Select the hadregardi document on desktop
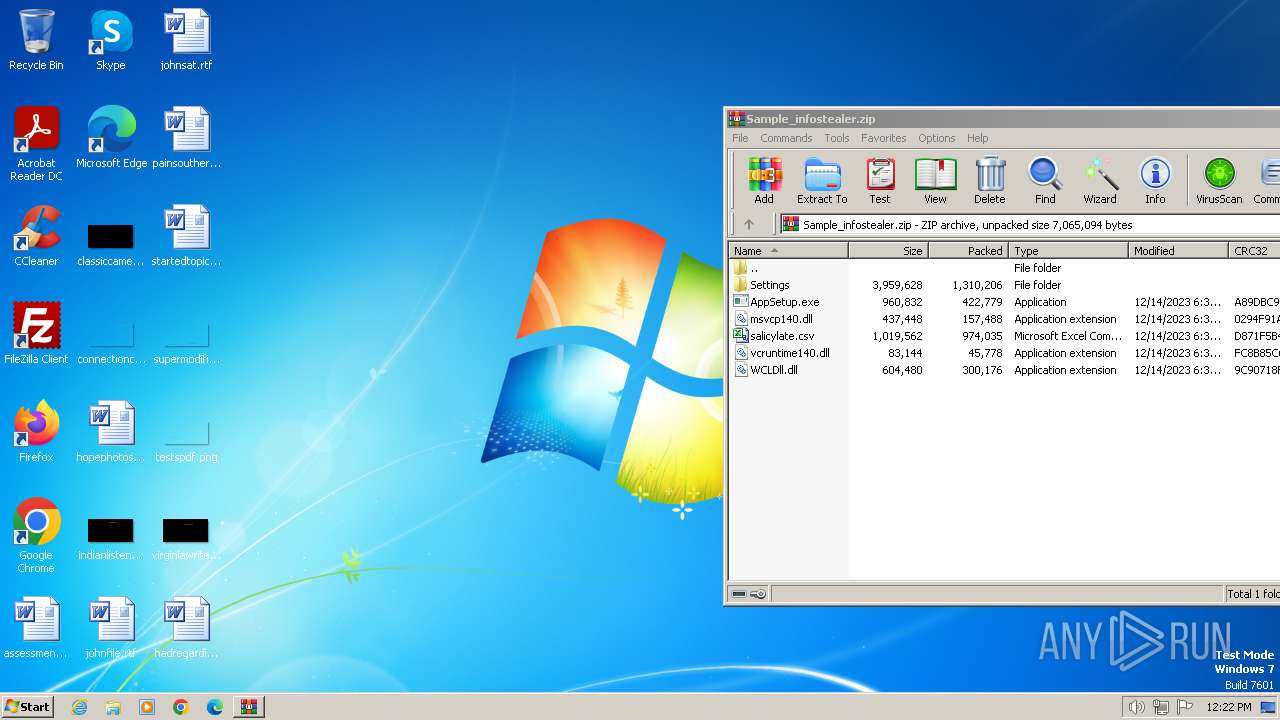 [x=186, y=628]
